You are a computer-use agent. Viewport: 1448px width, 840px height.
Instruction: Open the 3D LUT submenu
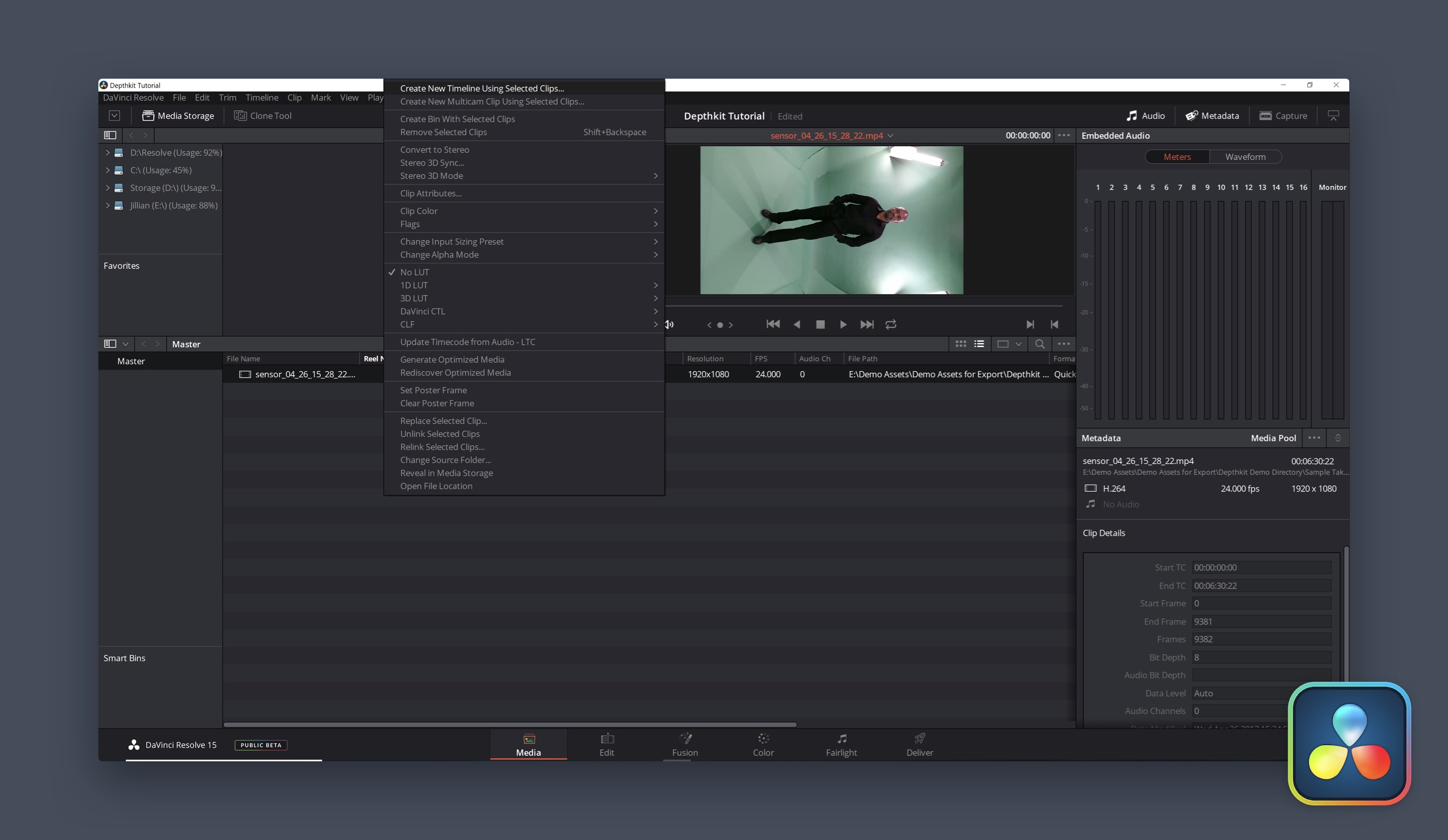[x=414, y=298]
